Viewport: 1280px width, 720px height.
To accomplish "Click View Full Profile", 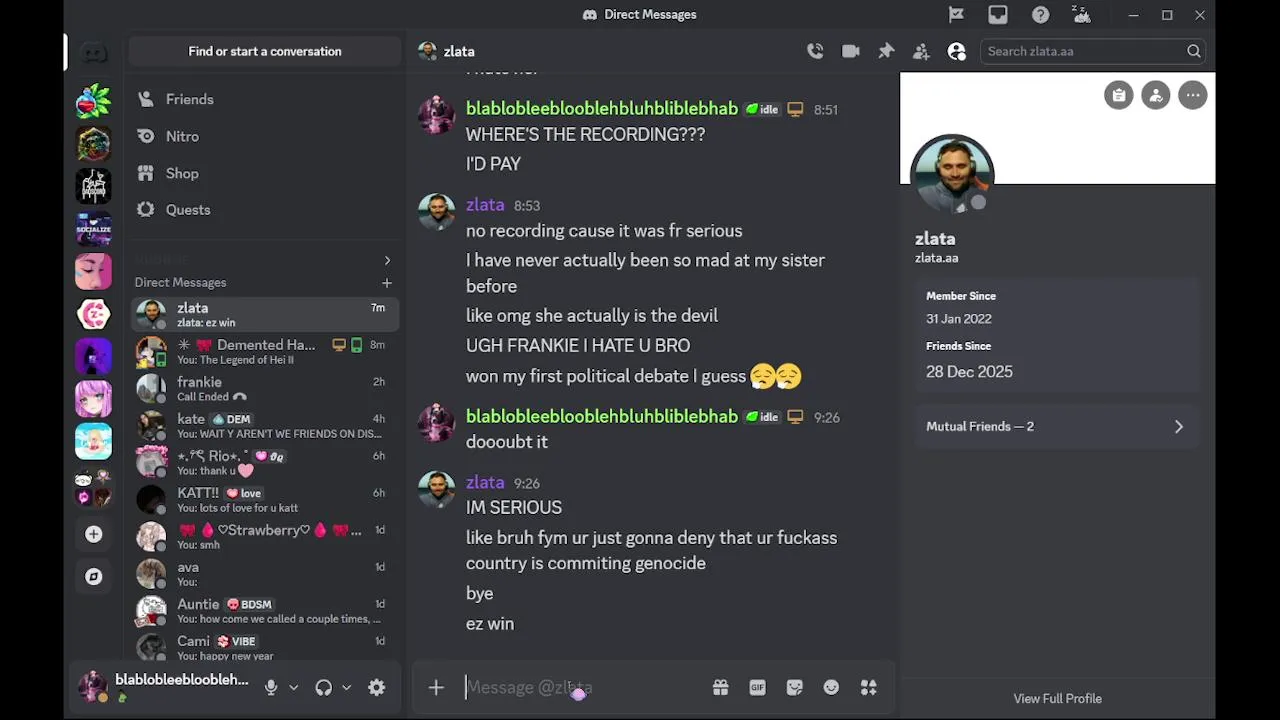I will [x=1057, y=698].
